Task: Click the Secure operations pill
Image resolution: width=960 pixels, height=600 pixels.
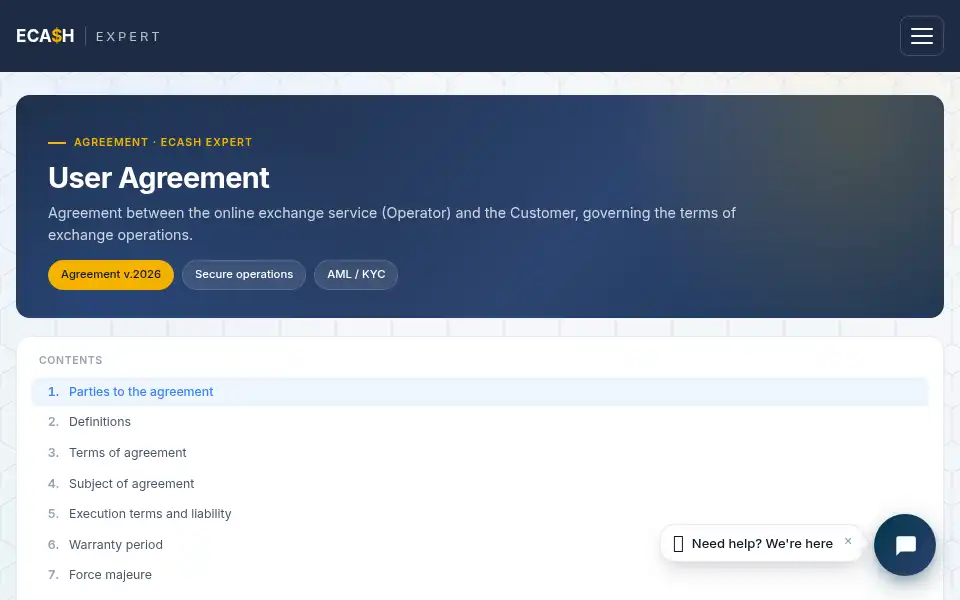Action: pos(244,274)
